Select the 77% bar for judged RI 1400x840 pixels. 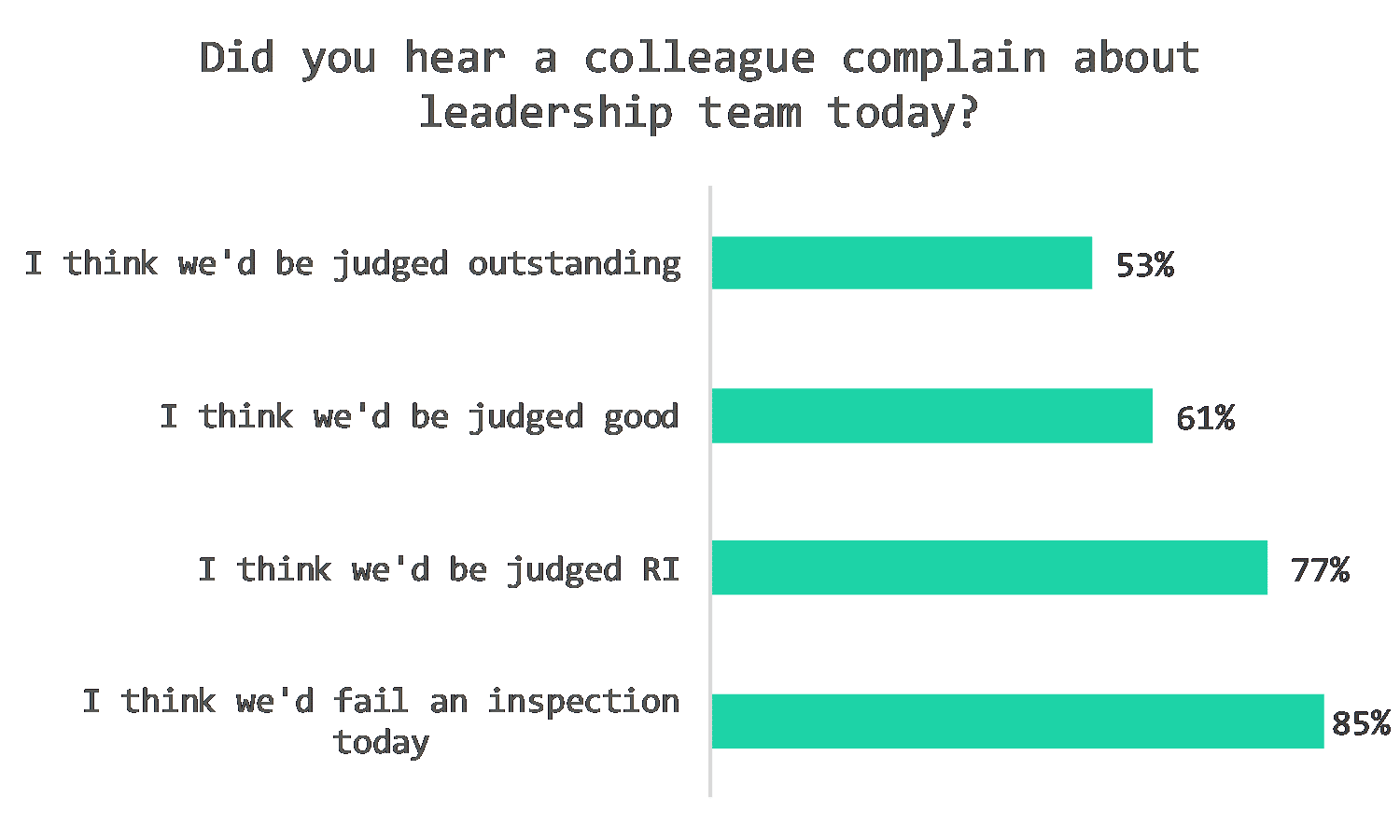[x=989, y=567]
